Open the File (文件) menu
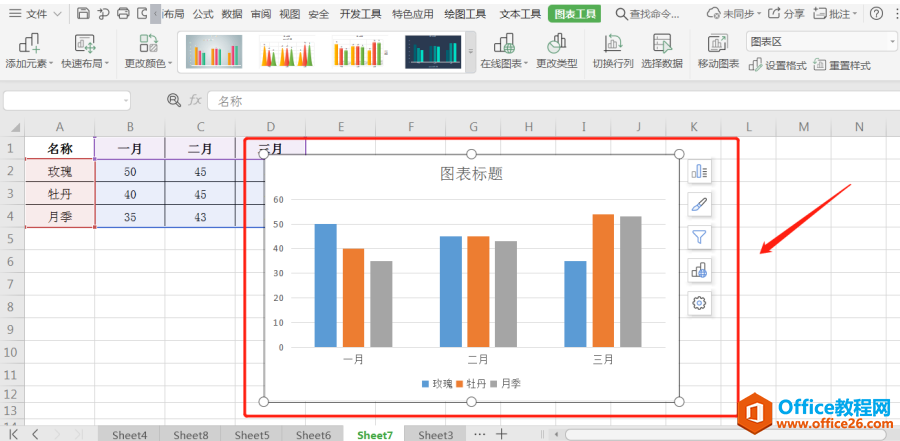This screenshot has width=900, height=441. 29,14
